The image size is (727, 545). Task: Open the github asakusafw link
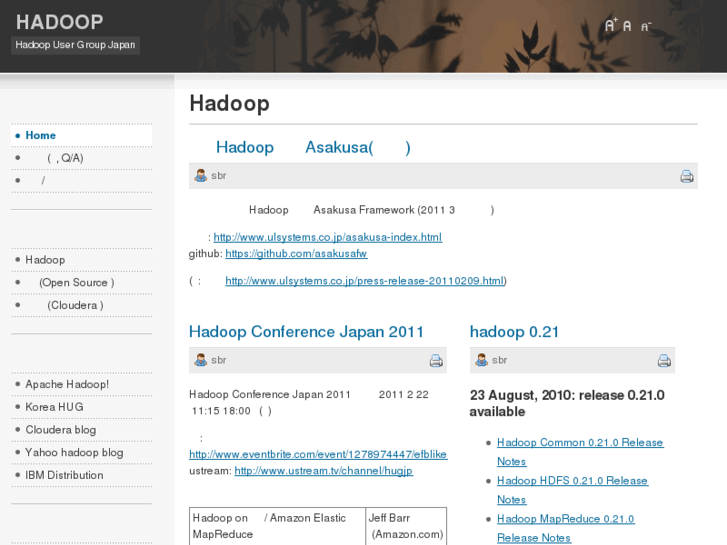click(296, 254)
